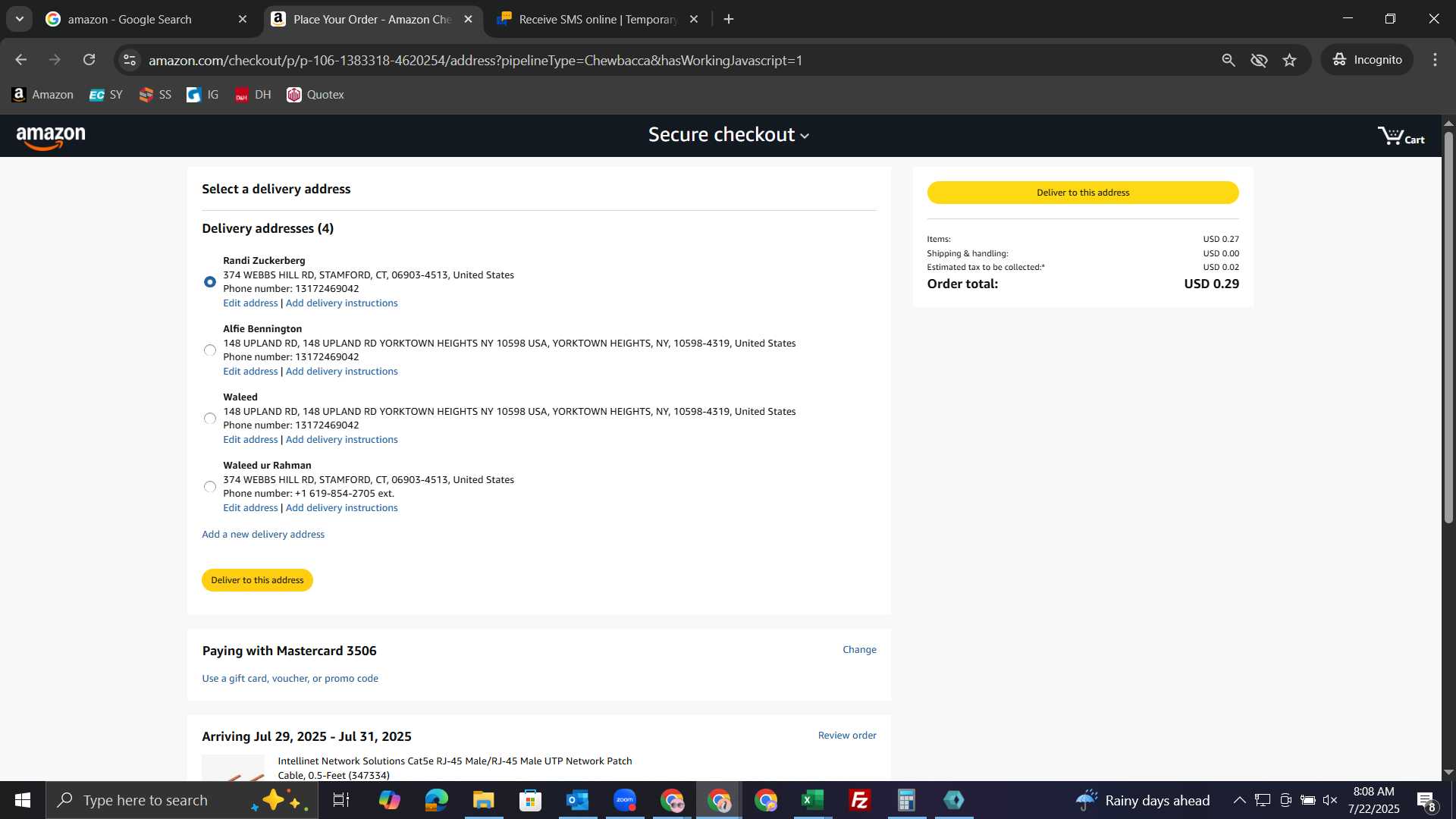Click bottom Deliver to this address button
Screen dimensions: 1456x819
[x=257, y=580]
